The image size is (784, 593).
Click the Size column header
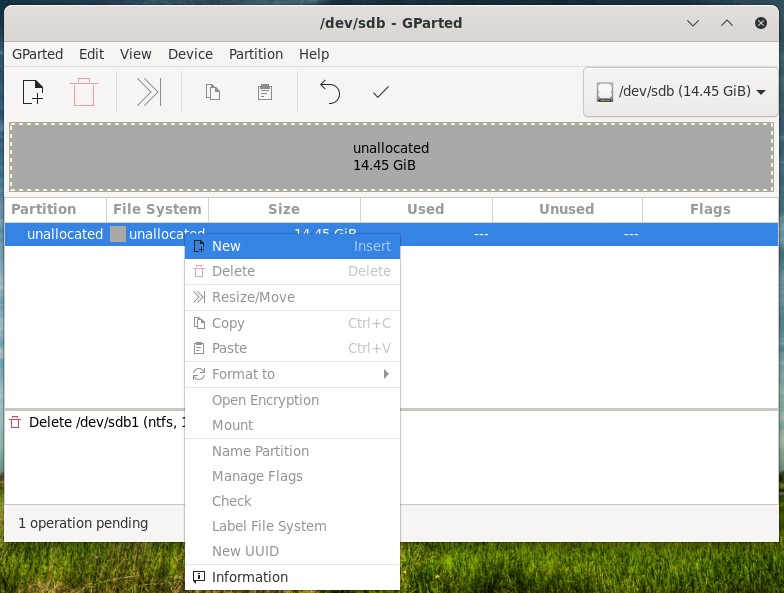point(284,209)
